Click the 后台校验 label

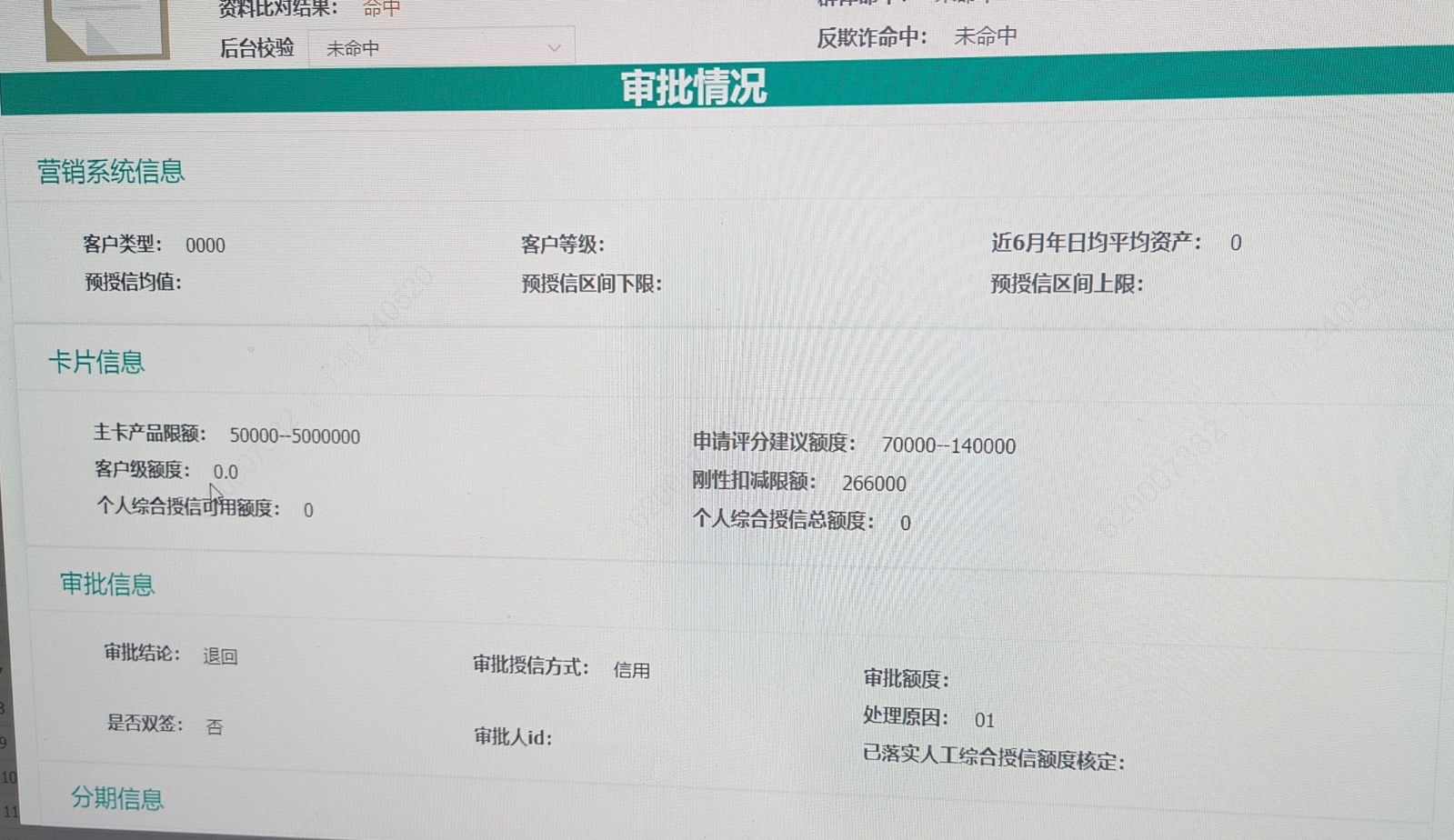[x=257, y=48]
